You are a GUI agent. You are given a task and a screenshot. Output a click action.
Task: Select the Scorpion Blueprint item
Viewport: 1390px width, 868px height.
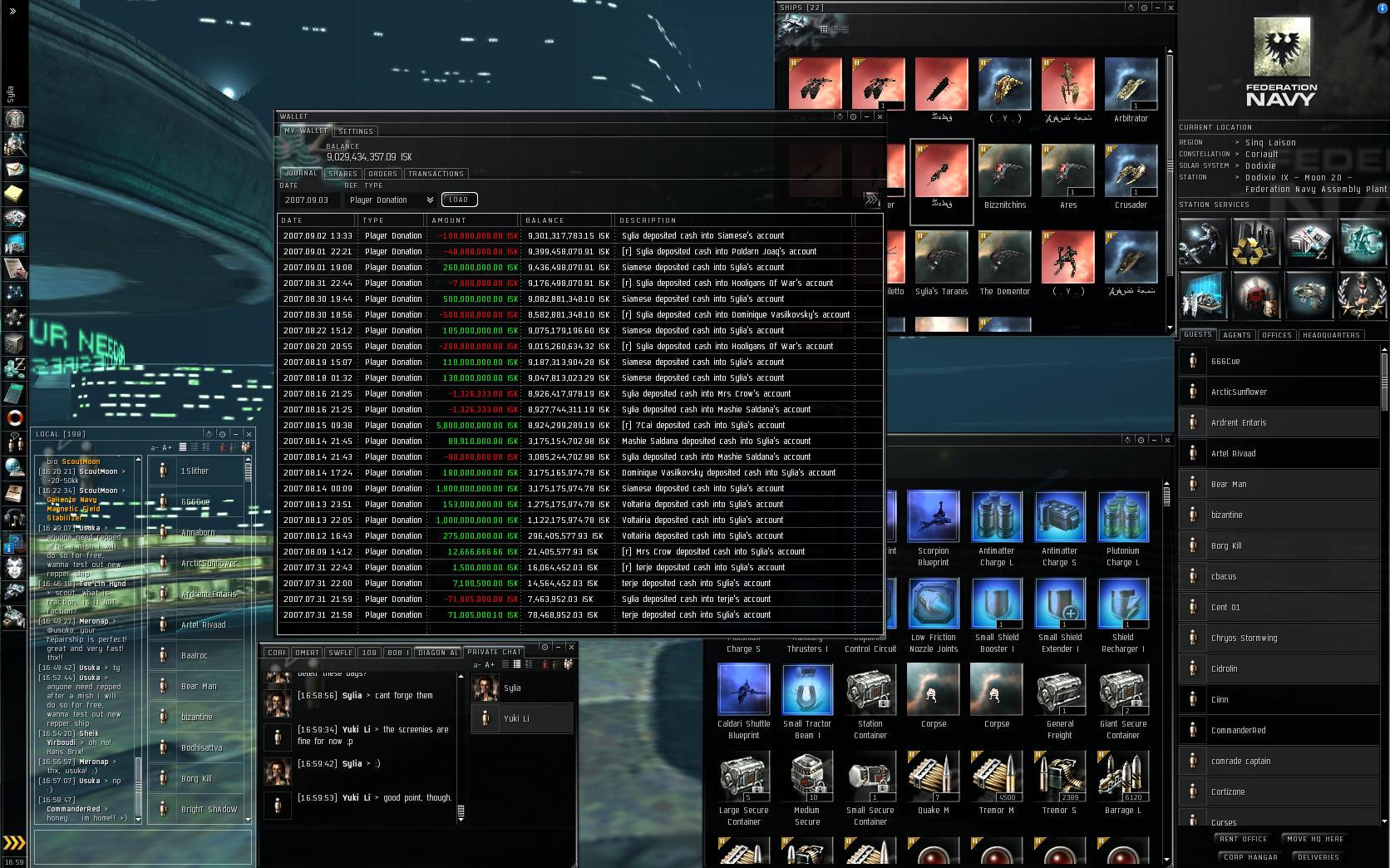(x=934, y=529)
